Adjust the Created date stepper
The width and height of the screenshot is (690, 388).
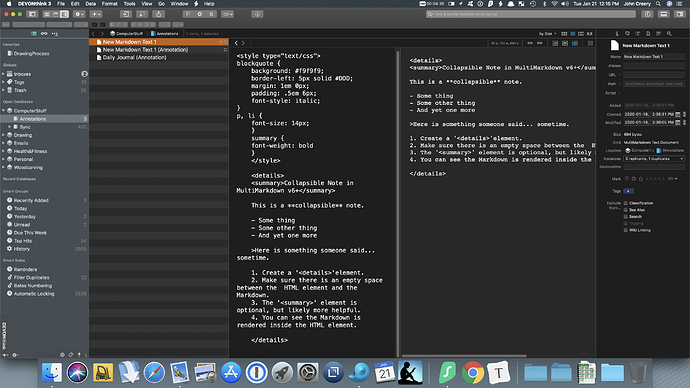tap(684, 114)
